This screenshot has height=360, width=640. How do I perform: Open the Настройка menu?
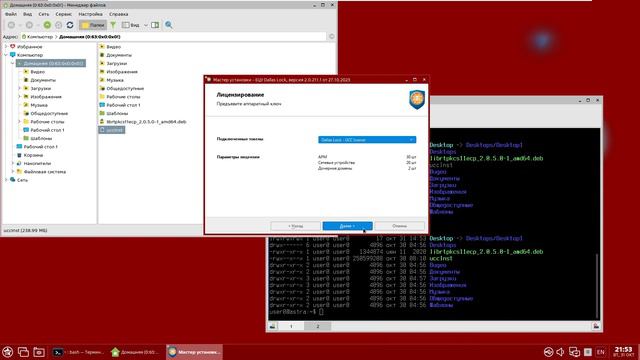point(90,14)
